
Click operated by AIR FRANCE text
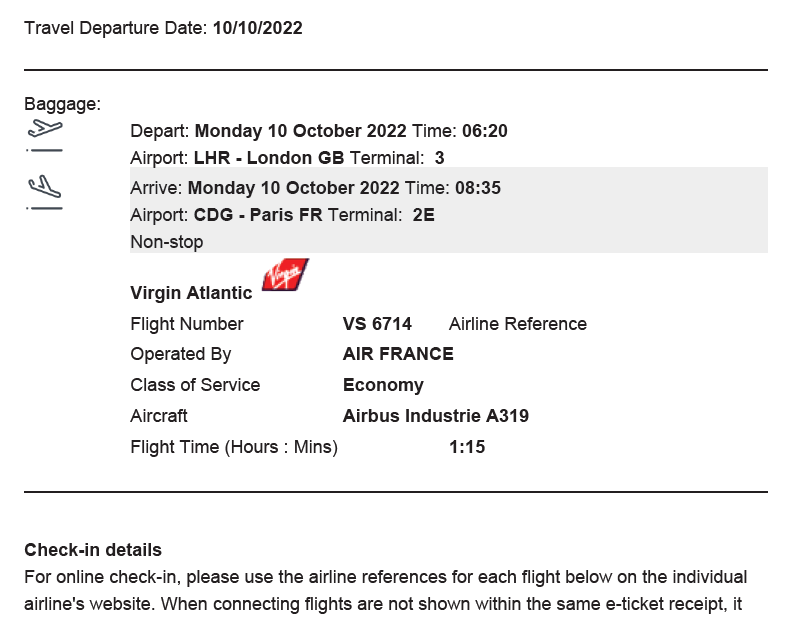398,354
